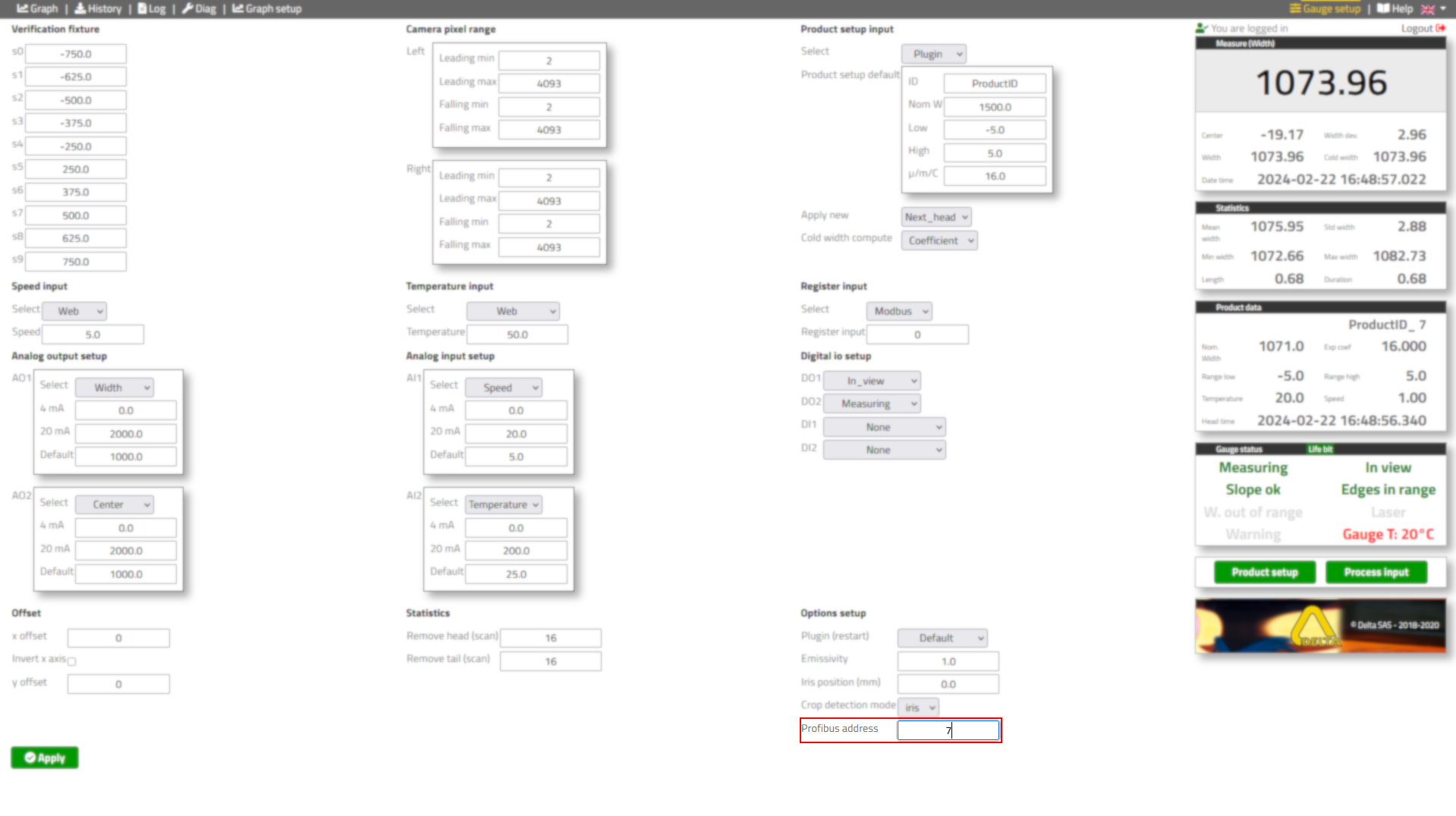Open the Log document icon
The width and height of the screenshot is (1456, 816).
click(x=142, y=8)
